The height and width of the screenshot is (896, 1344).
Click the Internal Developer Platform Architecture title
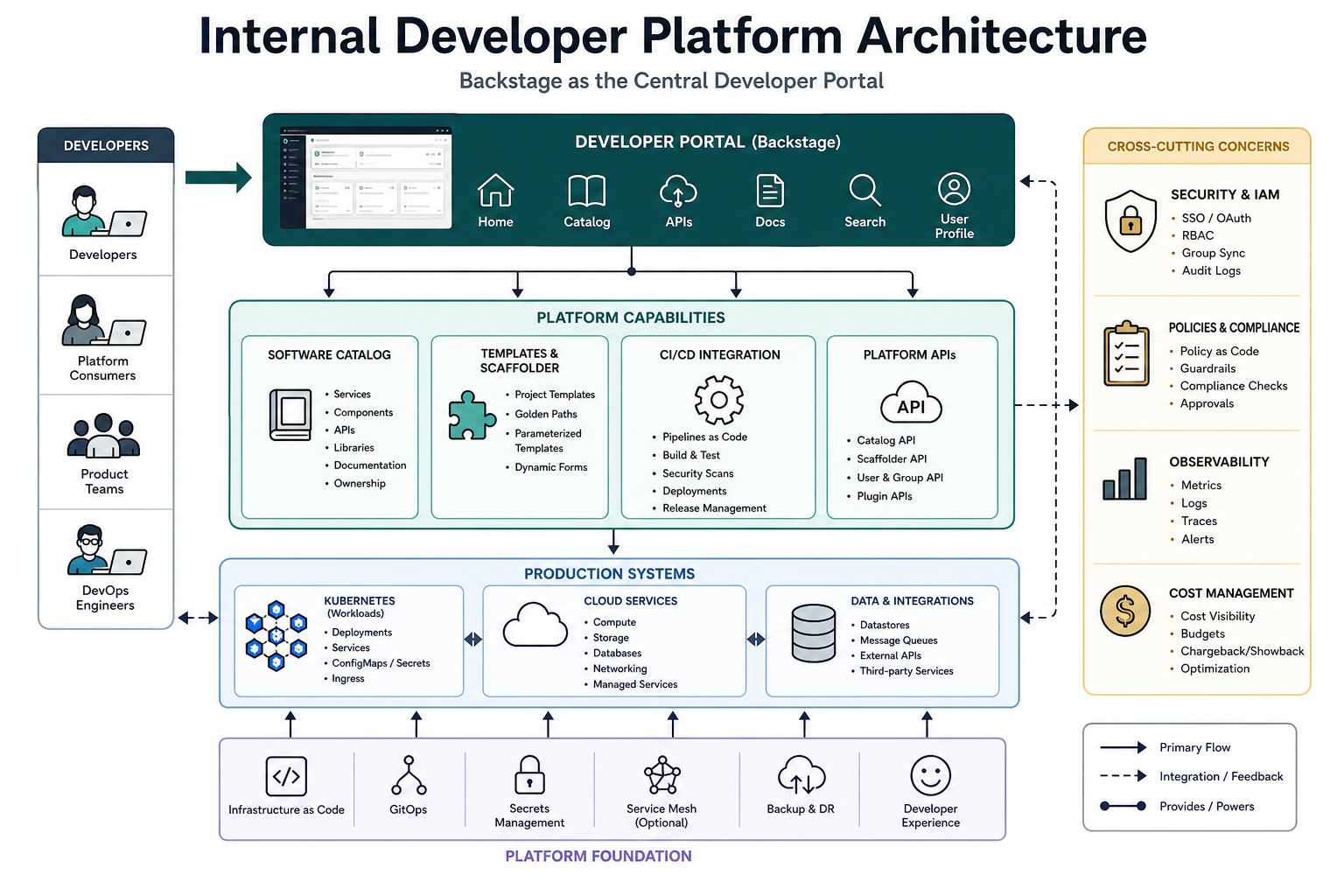[x=672, y=36]
